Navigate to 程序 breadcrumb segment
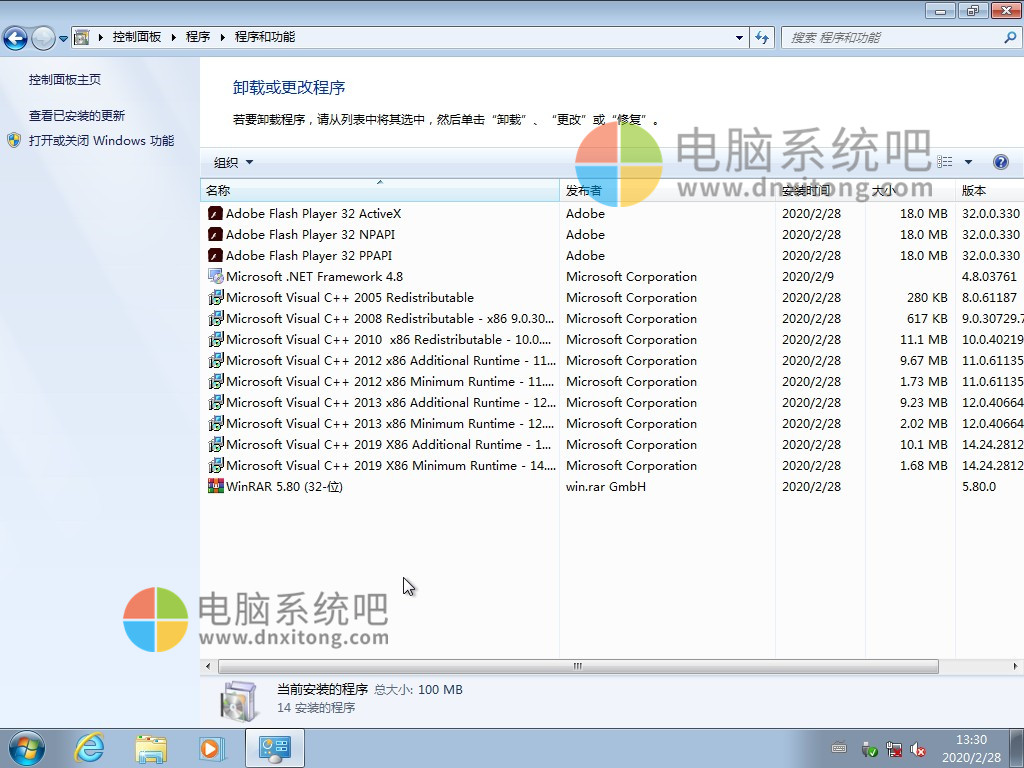The width and height of the screenshot is (1024, 768). click(x=198, y=37)
